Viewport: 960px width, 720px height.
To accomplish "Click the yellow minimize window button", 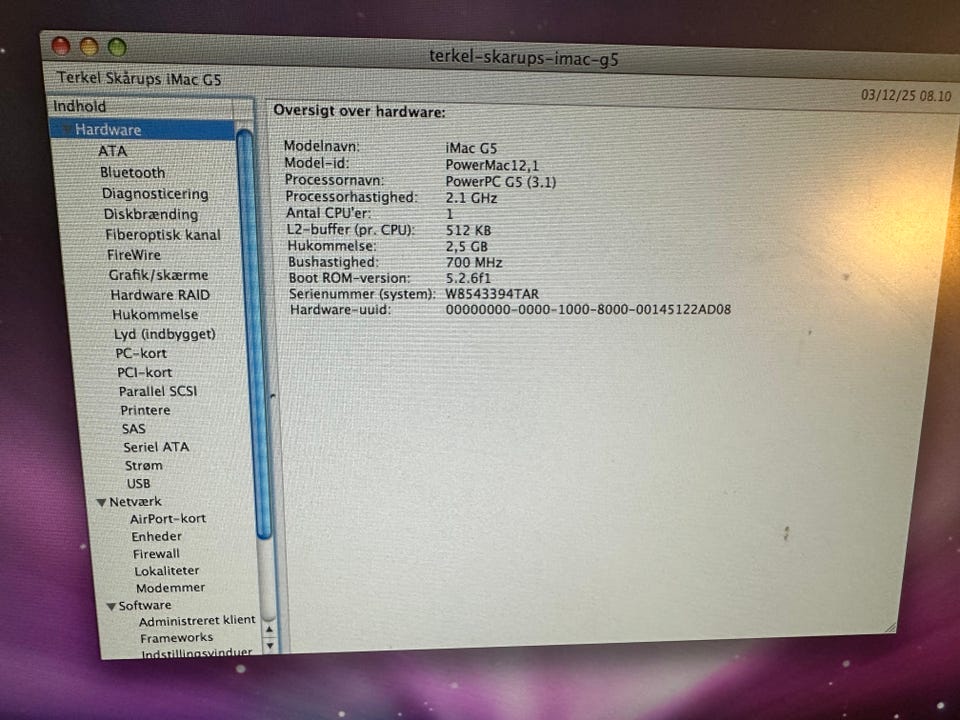I will [89, 47].
